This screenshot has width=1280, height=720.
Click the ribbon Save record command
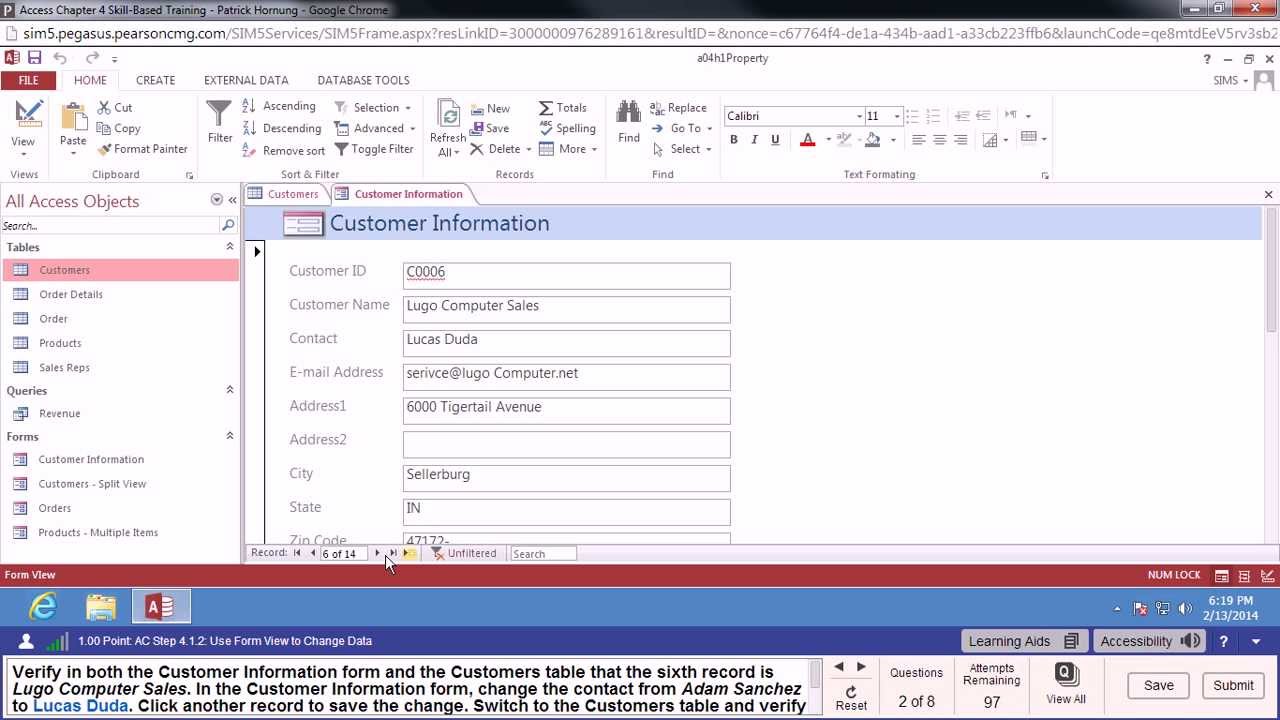(x=489, y=128)
